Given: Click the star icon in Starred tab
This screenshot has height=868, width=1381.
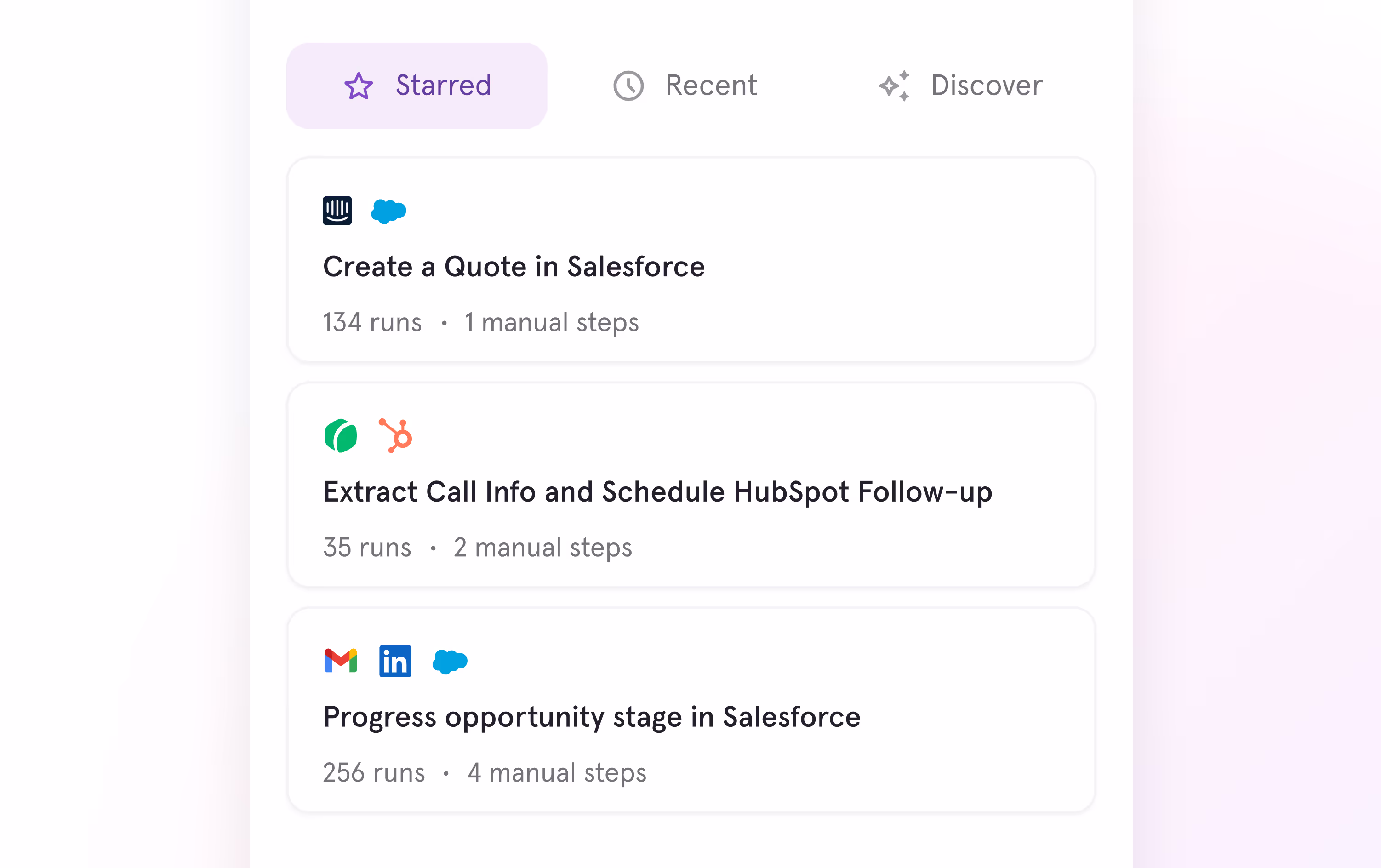Looking at the screenshot, I should [x=359, y=86].
